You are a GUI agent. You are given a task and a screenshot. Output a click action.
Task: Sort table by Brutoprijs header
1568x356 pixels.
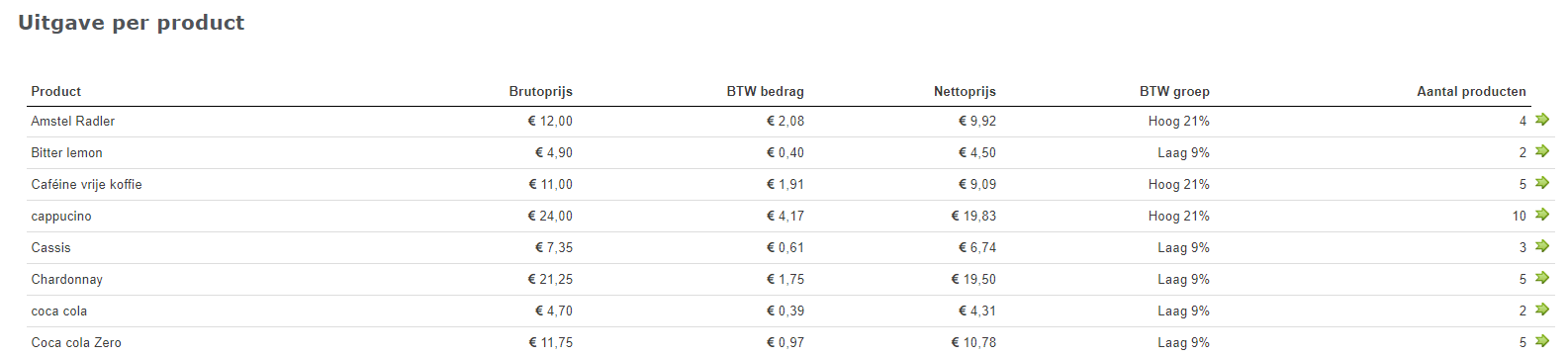click(x=540, y=91)
